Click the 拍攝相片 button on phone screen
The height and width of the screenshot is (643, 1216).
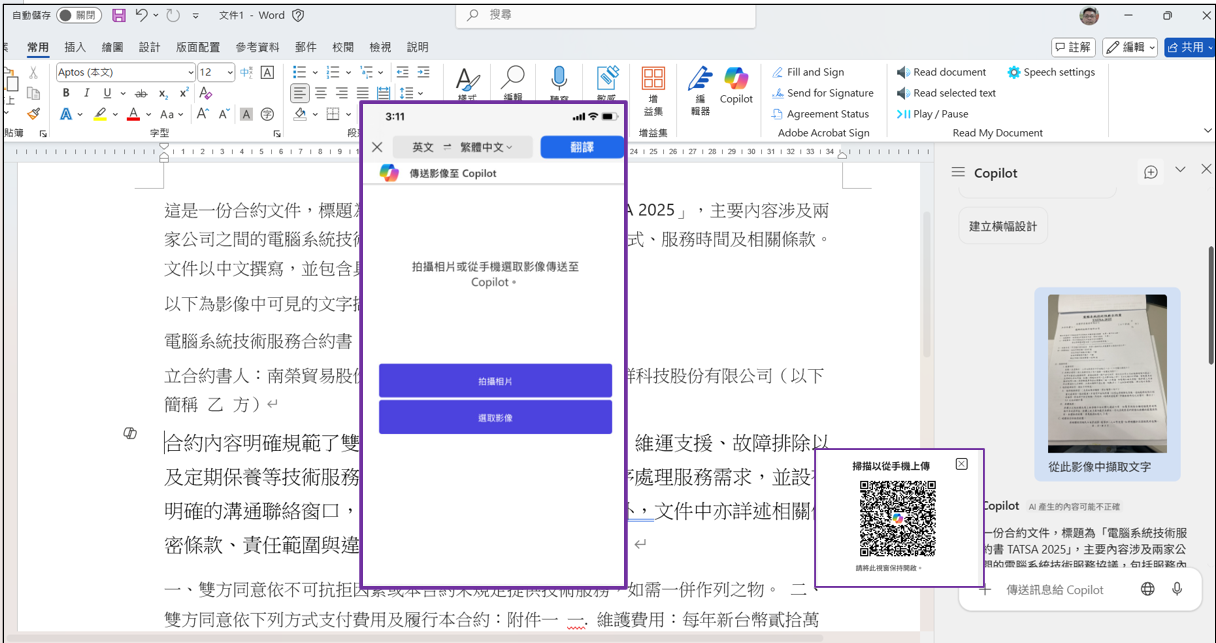[x=495, y=381]
